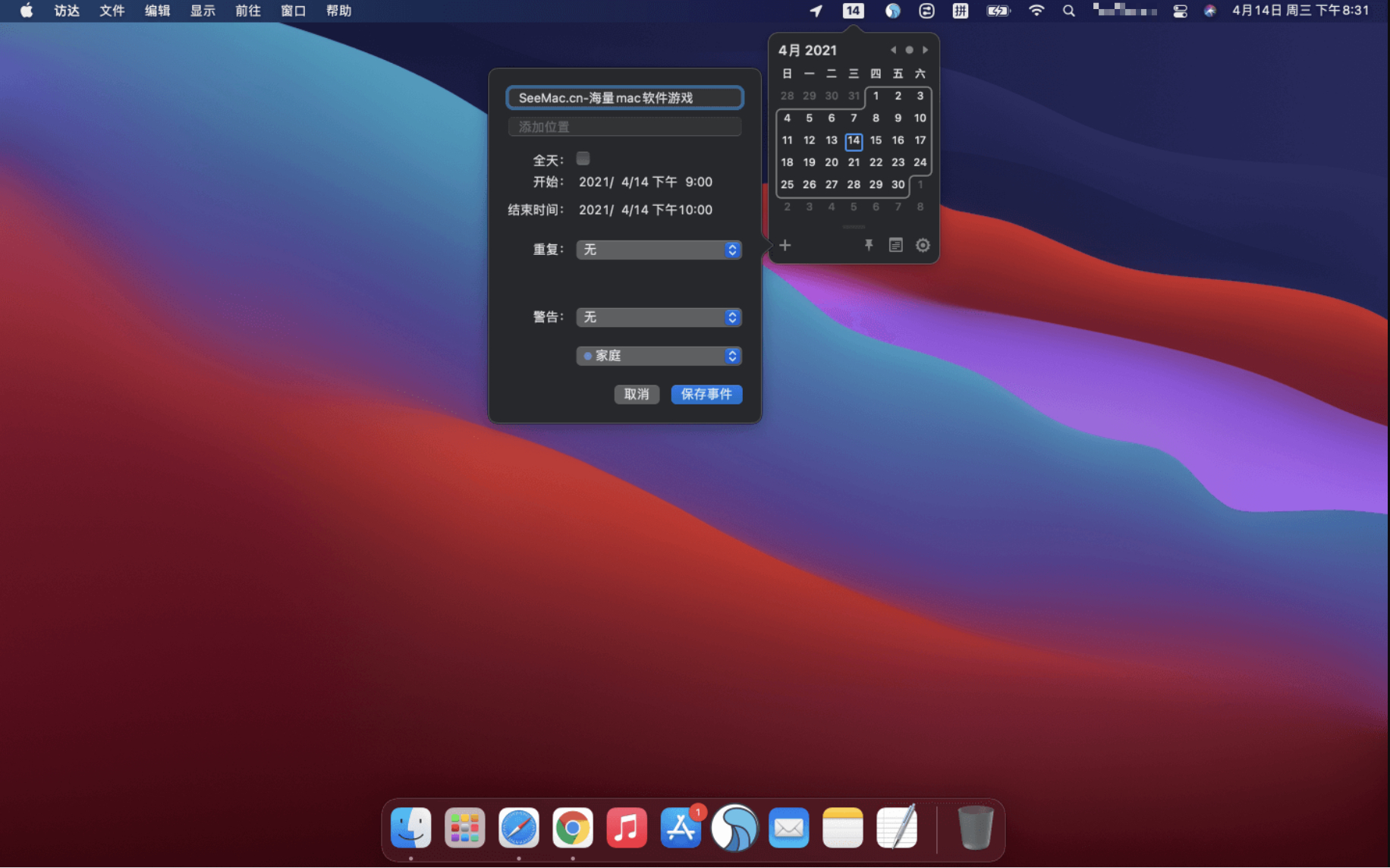Image resolution: width=1390 pixels, height=868 pixels.
Task: Click the 保存事件 save event button
Action: pos(706,394)
